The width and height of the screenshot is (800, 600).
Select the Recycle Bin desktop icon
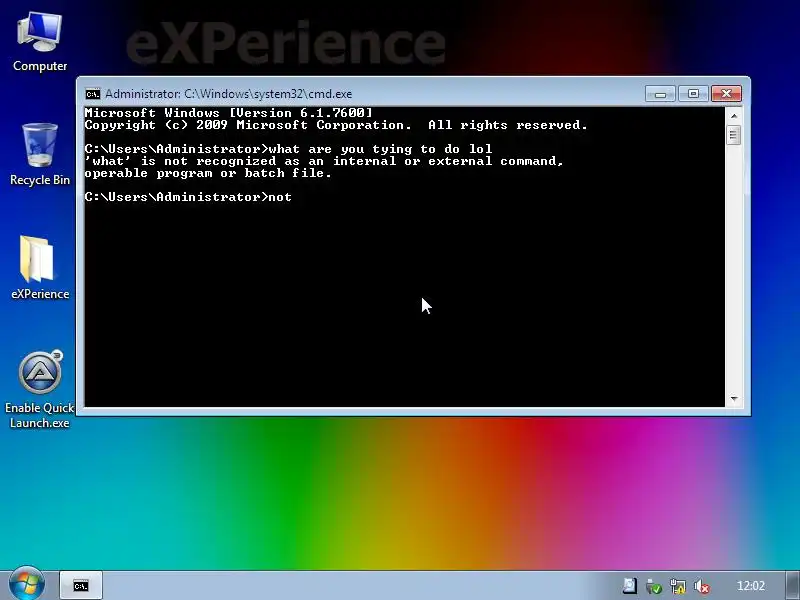(x=40, y=155)
